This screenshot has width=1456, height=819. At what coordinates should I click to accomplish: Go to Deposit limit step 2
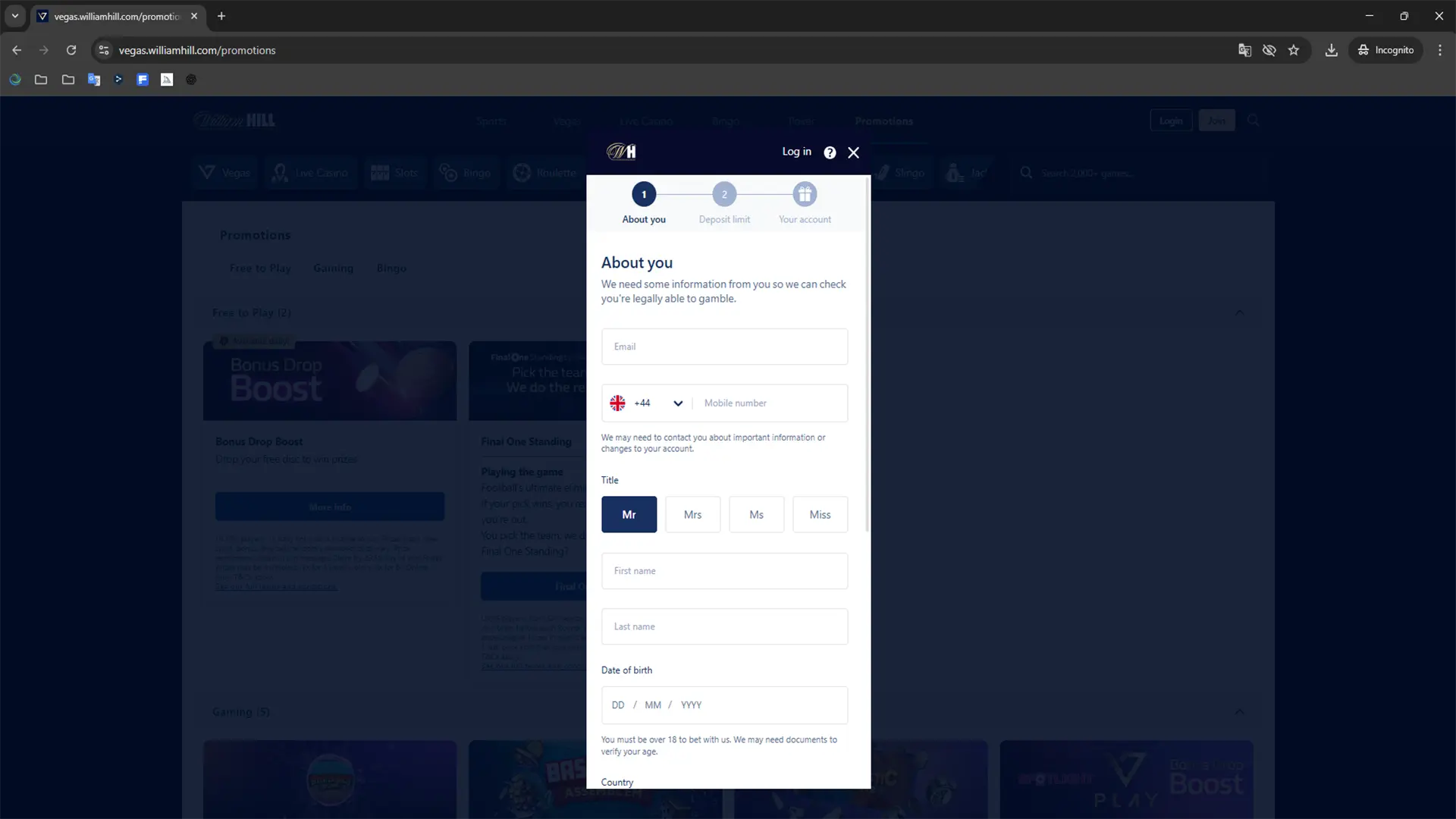coord(724,194)
